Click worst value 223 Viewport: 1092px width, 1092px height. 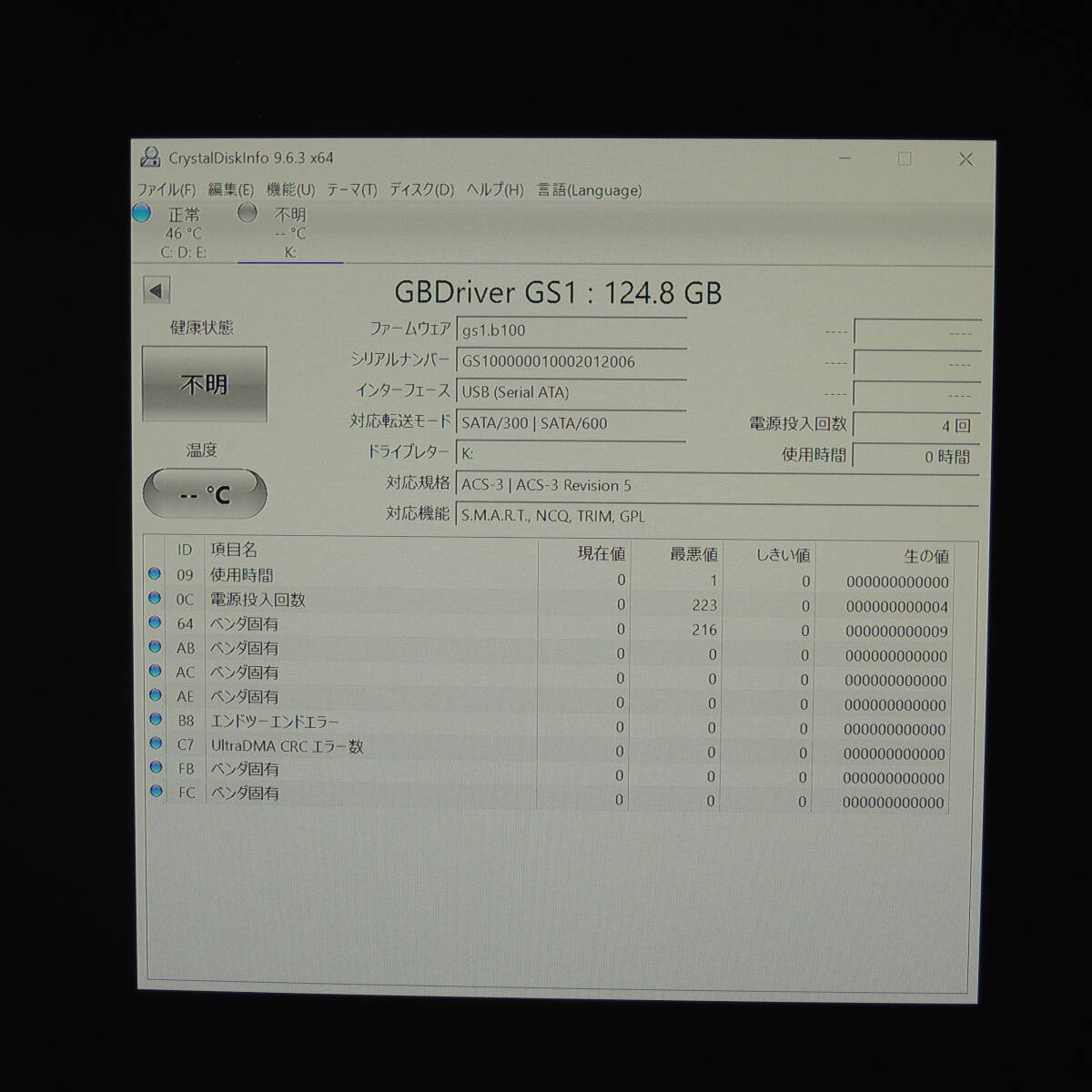pyautogui.click(x=704, y=605)
